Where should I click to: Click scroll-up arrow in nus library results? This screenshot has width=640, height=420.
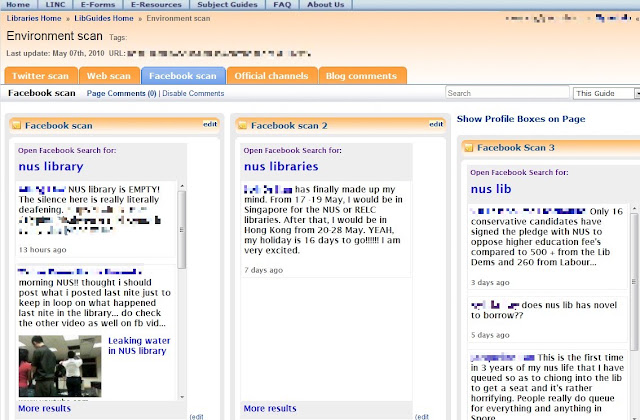point(182,186)
